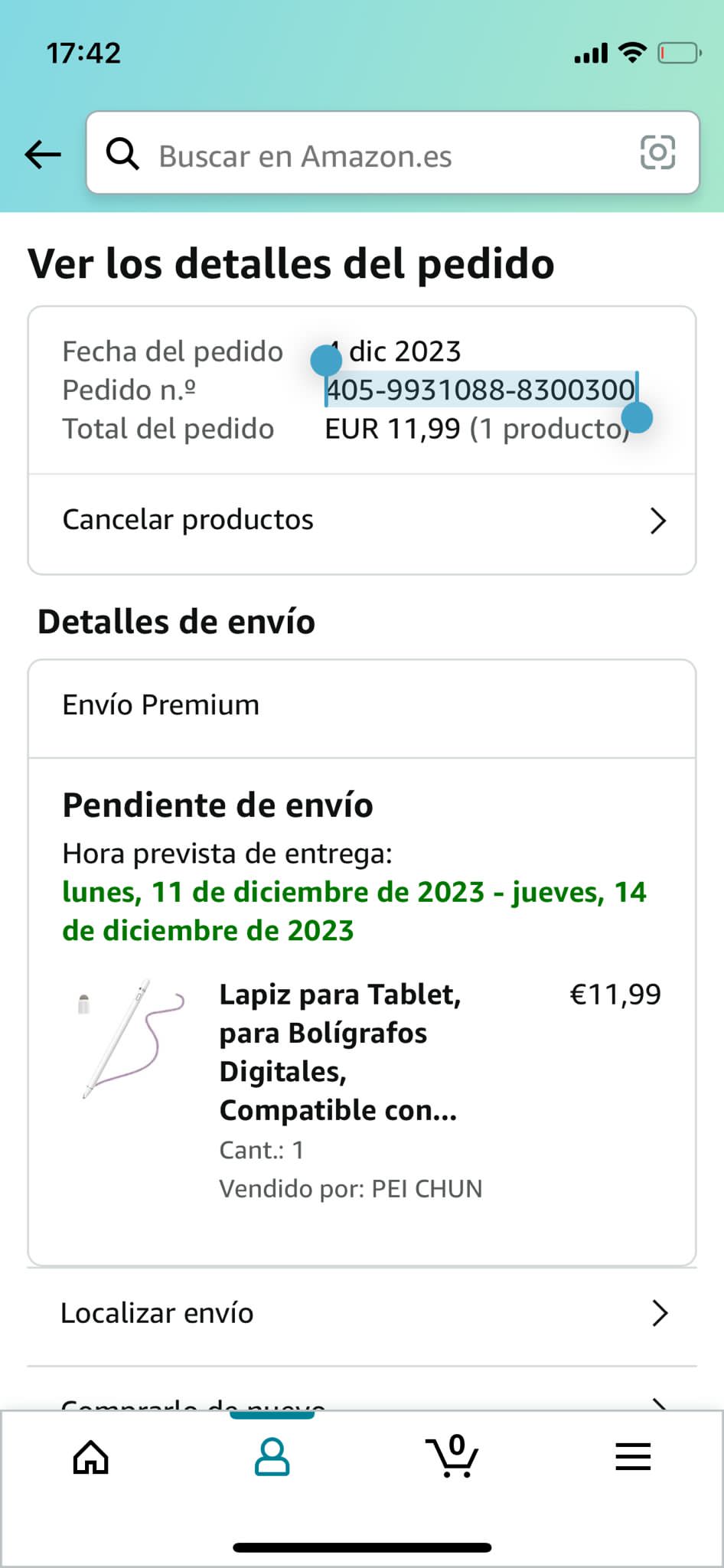The height and width of the screenshot is (1568, 724).
Task: Open the Lapiz para Tablet product title
Action: pos(340,1051)
